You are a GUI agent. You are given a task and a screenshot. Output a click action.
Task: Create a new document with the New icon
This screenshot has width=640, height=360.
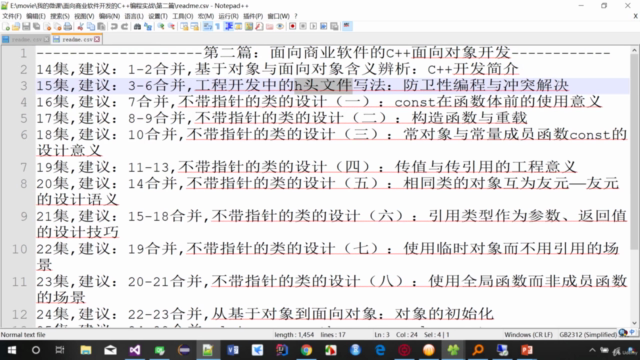[6, 27]
